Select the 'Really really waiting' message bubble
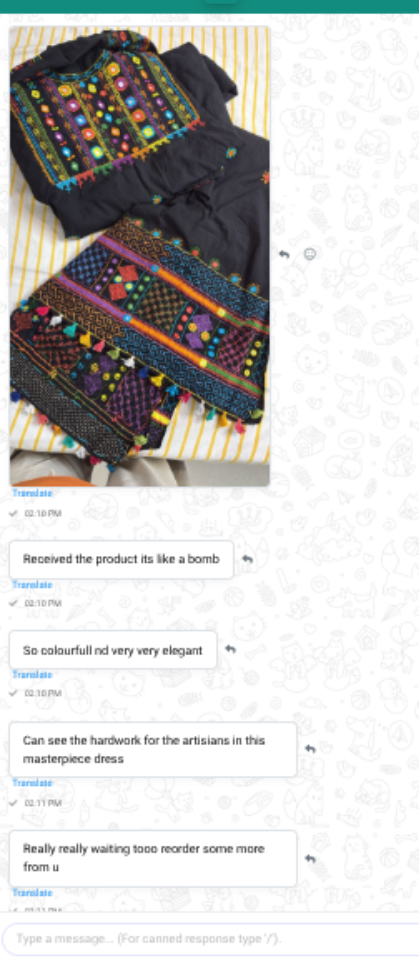The height and width of the screenshot is (959, 419). click(153, 858)
